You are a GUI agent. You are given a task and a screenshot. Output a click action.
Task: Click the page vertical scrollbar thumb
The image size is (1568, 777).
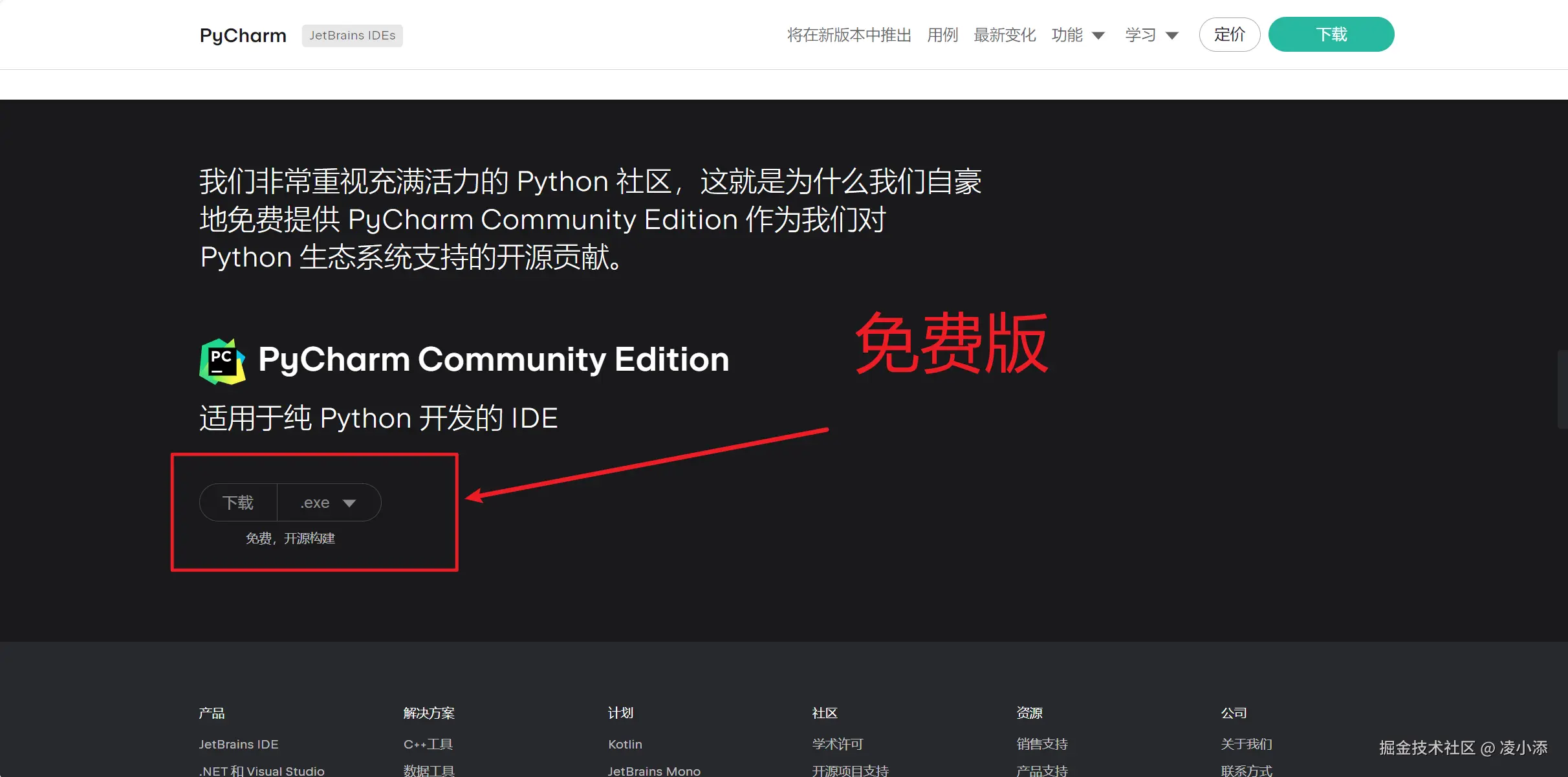pyautogui.click(x=1562, y=389)
